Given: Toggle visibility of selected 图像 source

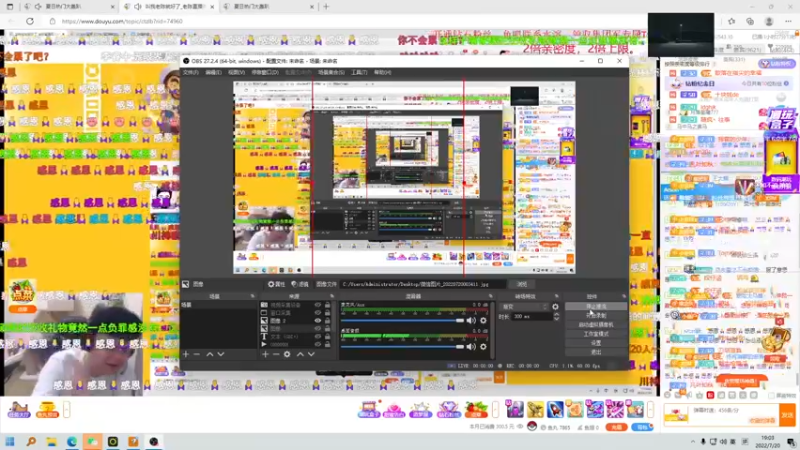Looking at the screenshot, I should (x=318, y=329).
